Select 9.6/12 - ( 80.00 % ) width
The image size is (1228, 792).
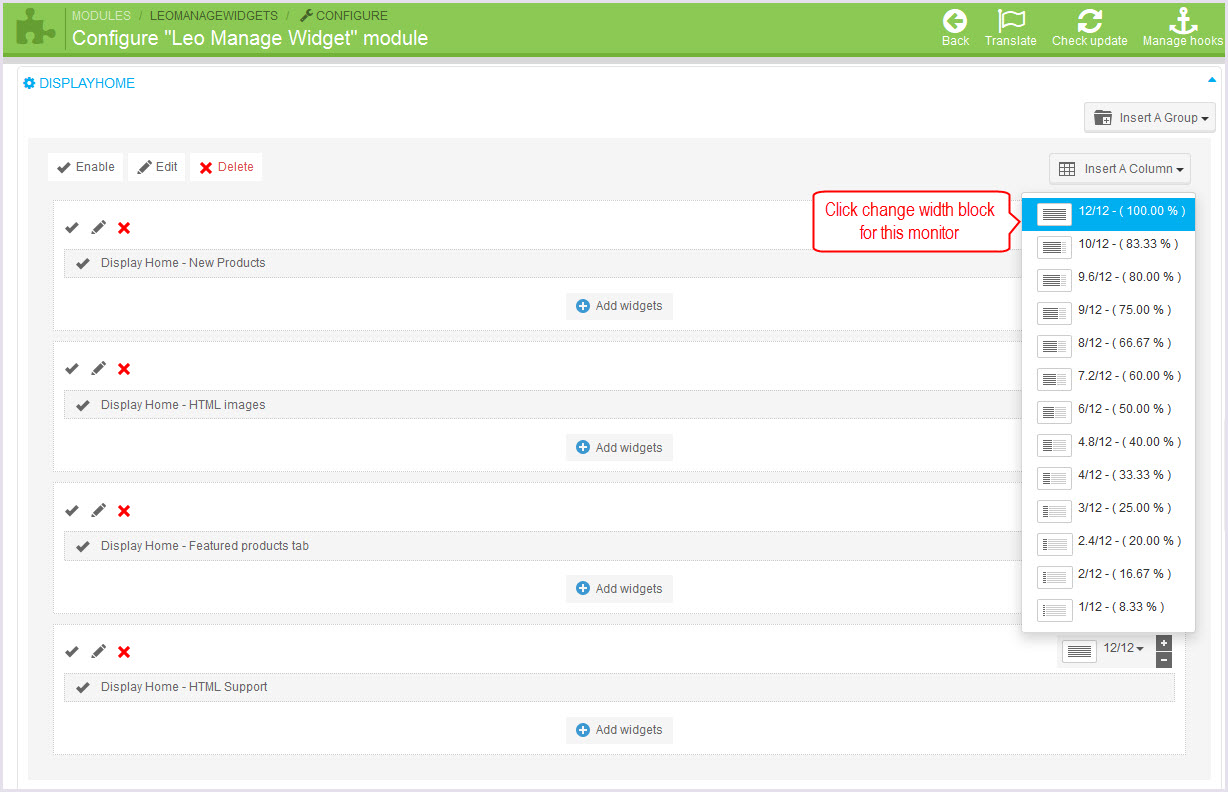pyautogui.click(x=1108, y=280)
